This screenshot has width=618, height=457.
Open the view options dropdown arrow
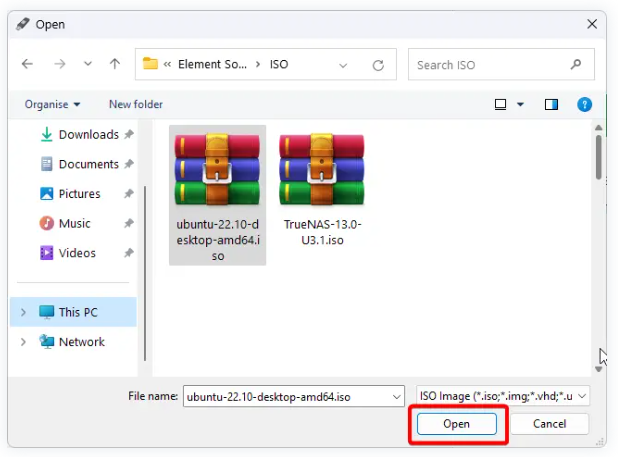520,104
